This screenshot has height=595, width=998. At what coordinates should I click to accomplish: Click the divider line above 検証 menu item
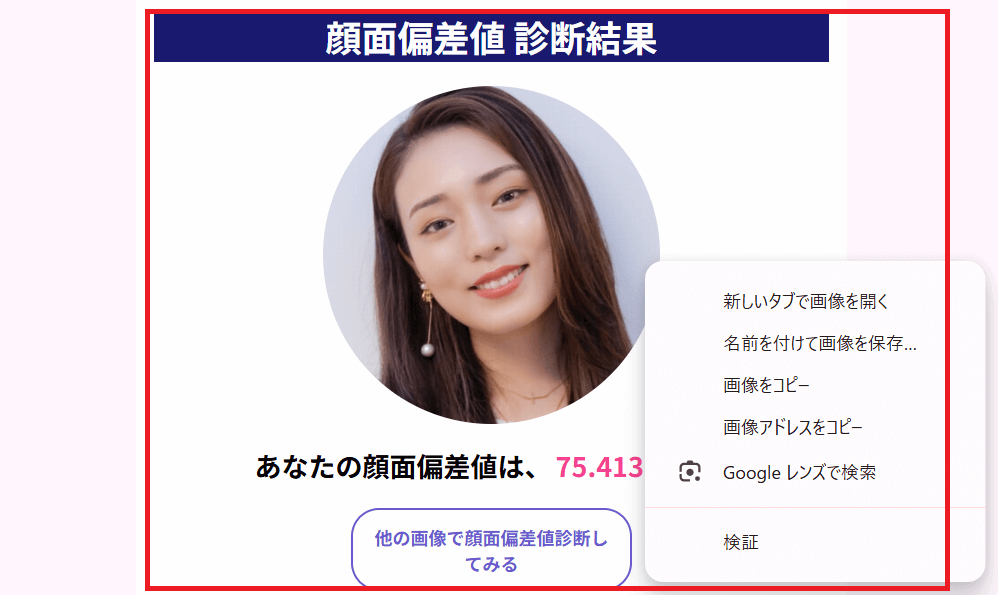815,507
